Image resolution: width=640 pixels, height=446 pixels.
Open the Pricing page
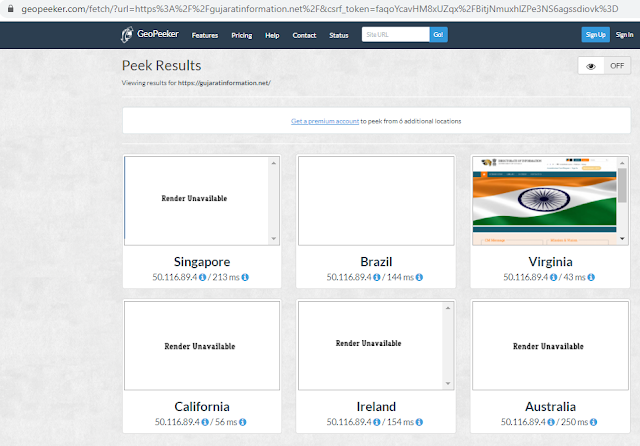242,36
